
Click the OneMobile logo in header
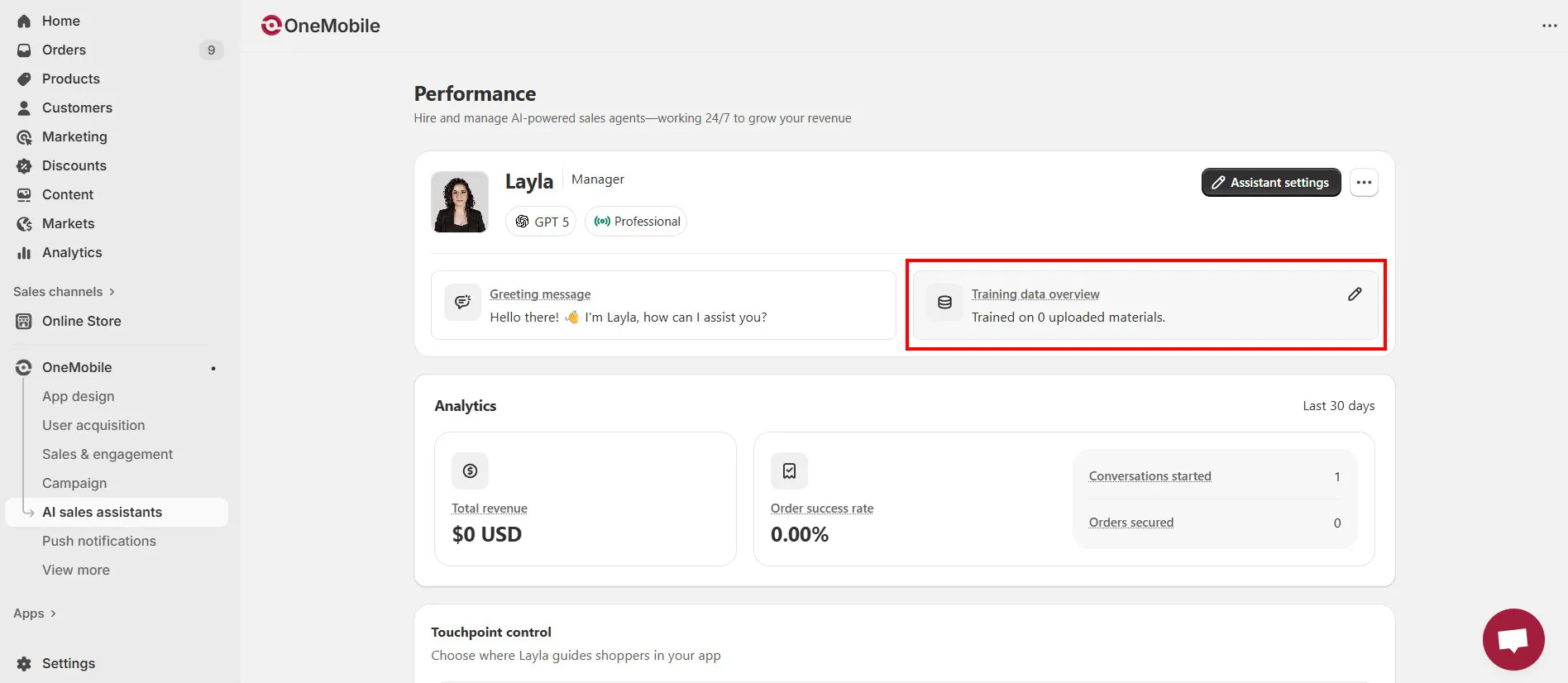[x=320, y=26]
